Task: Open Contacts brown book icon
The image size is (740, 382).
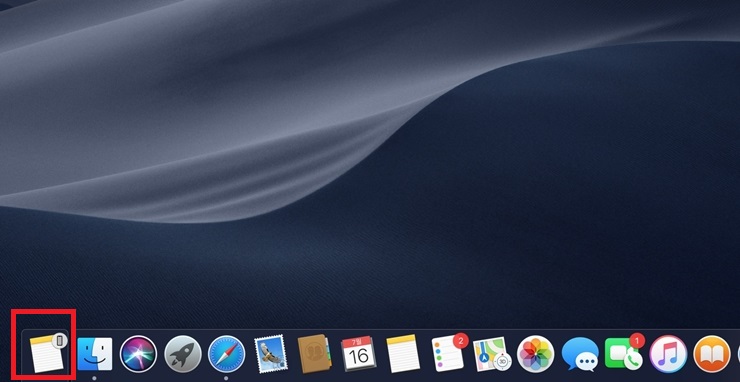Action: coord(315,354)
